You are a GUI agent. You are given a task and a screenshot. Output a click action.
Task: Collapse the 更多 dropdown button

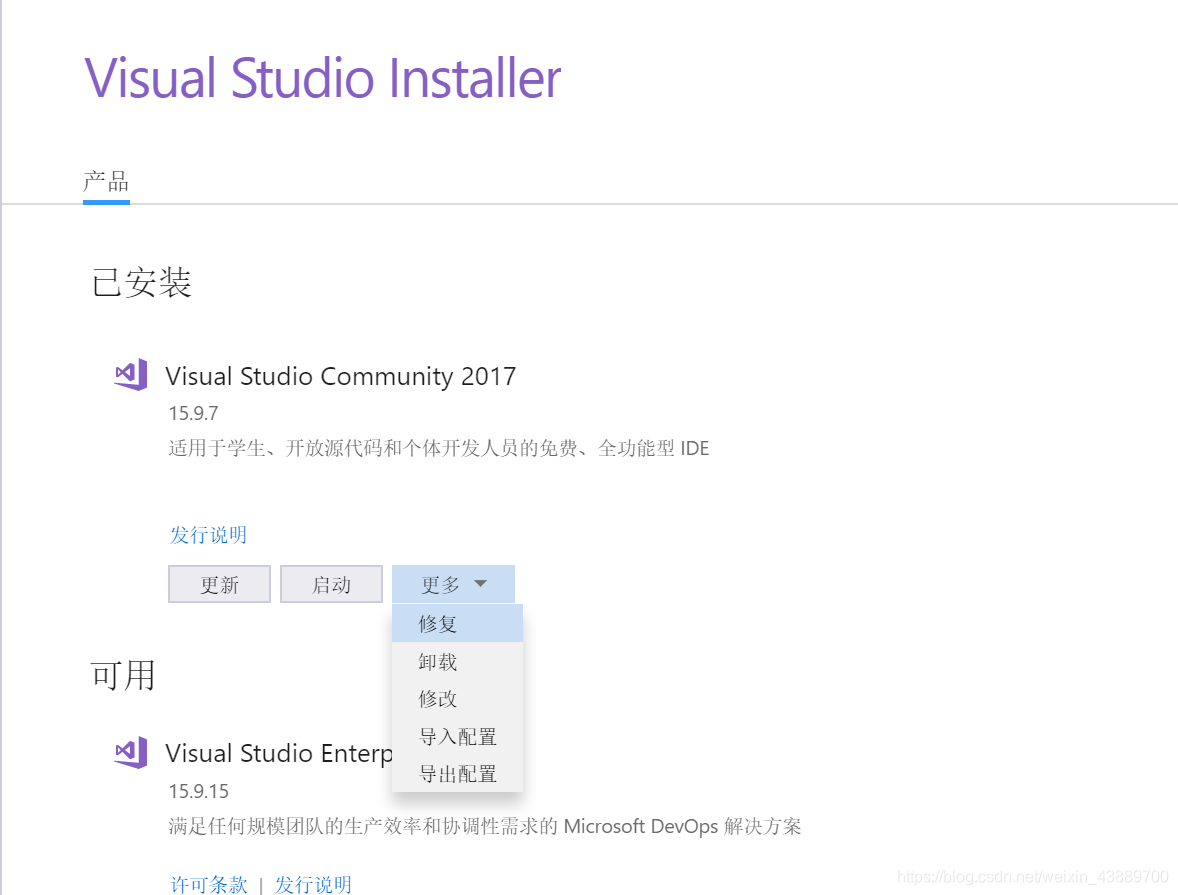453,584
